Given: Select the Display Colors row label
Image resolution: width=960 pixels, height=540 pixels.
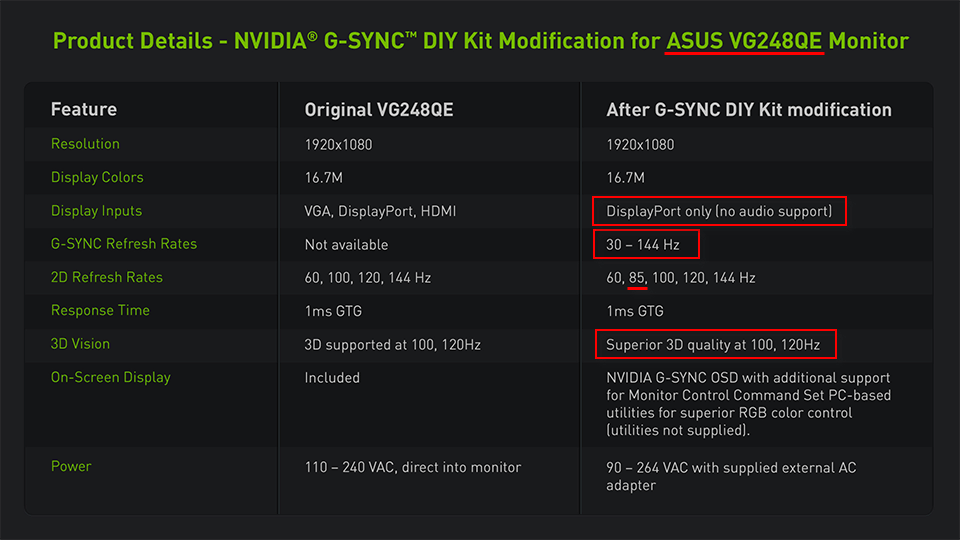Looking at the screenshot, I should [x=97, y=177].
